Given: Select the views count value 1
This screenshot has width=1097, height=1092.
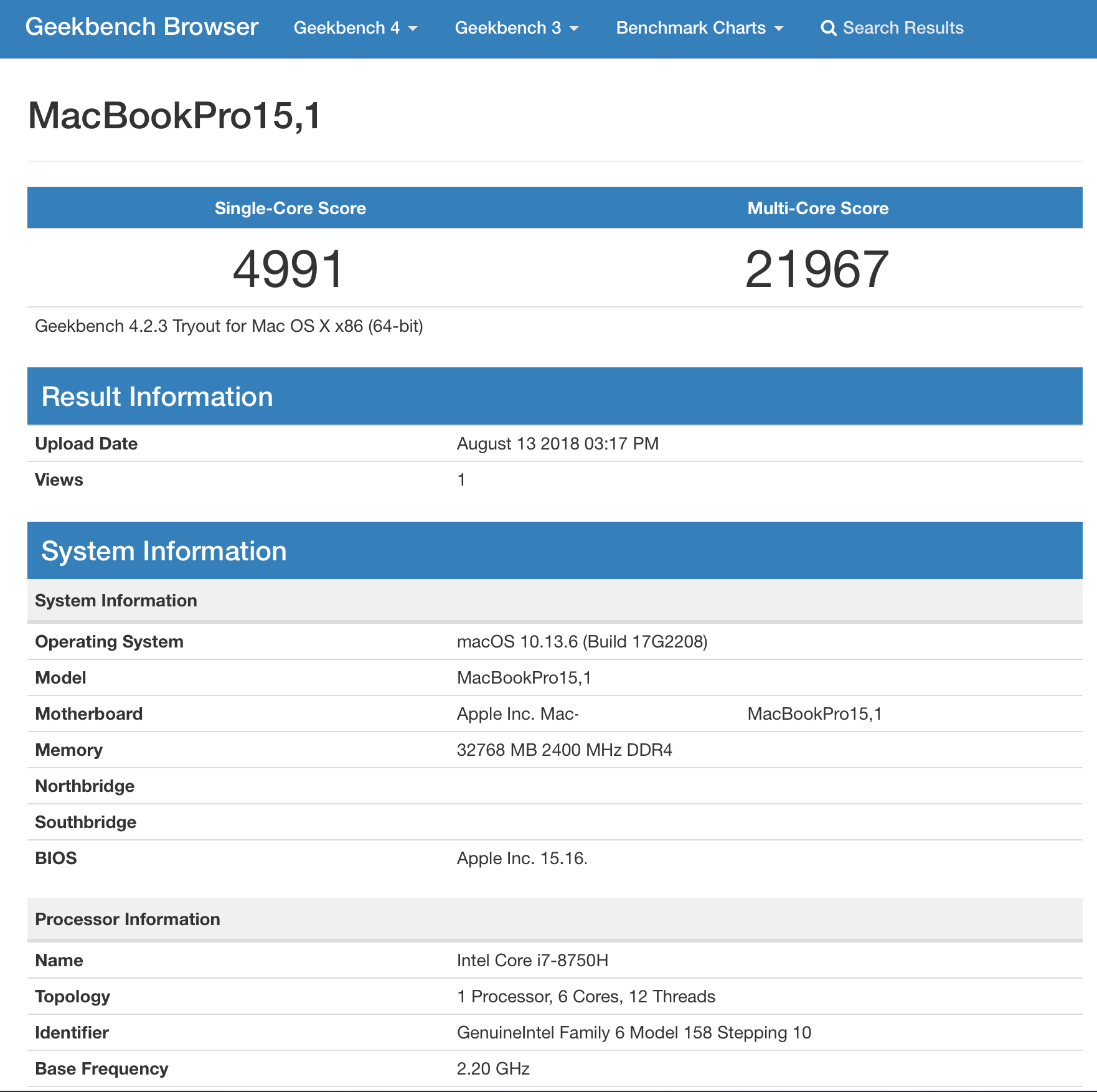Looking at the screenshot, I should click(461, 479).
